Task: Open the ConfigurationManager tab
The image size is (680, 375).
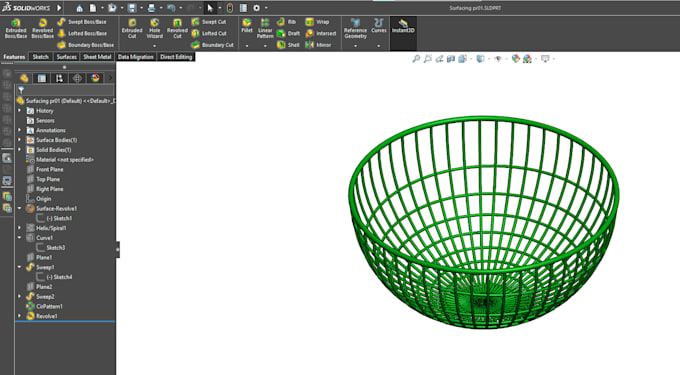Action: point(59,78)
